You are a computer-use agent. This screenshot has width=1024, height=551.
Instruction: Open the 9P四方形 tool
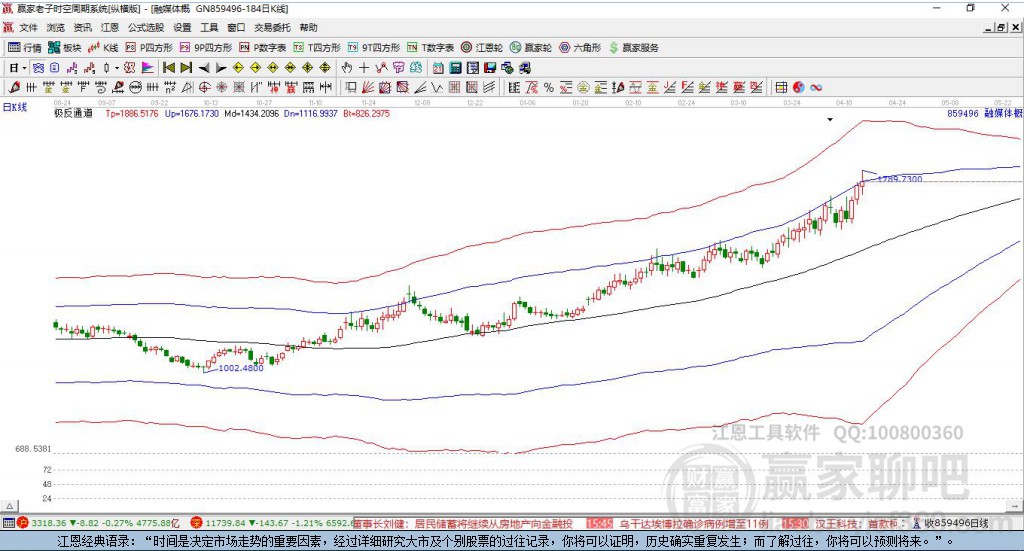coord(206,48)
